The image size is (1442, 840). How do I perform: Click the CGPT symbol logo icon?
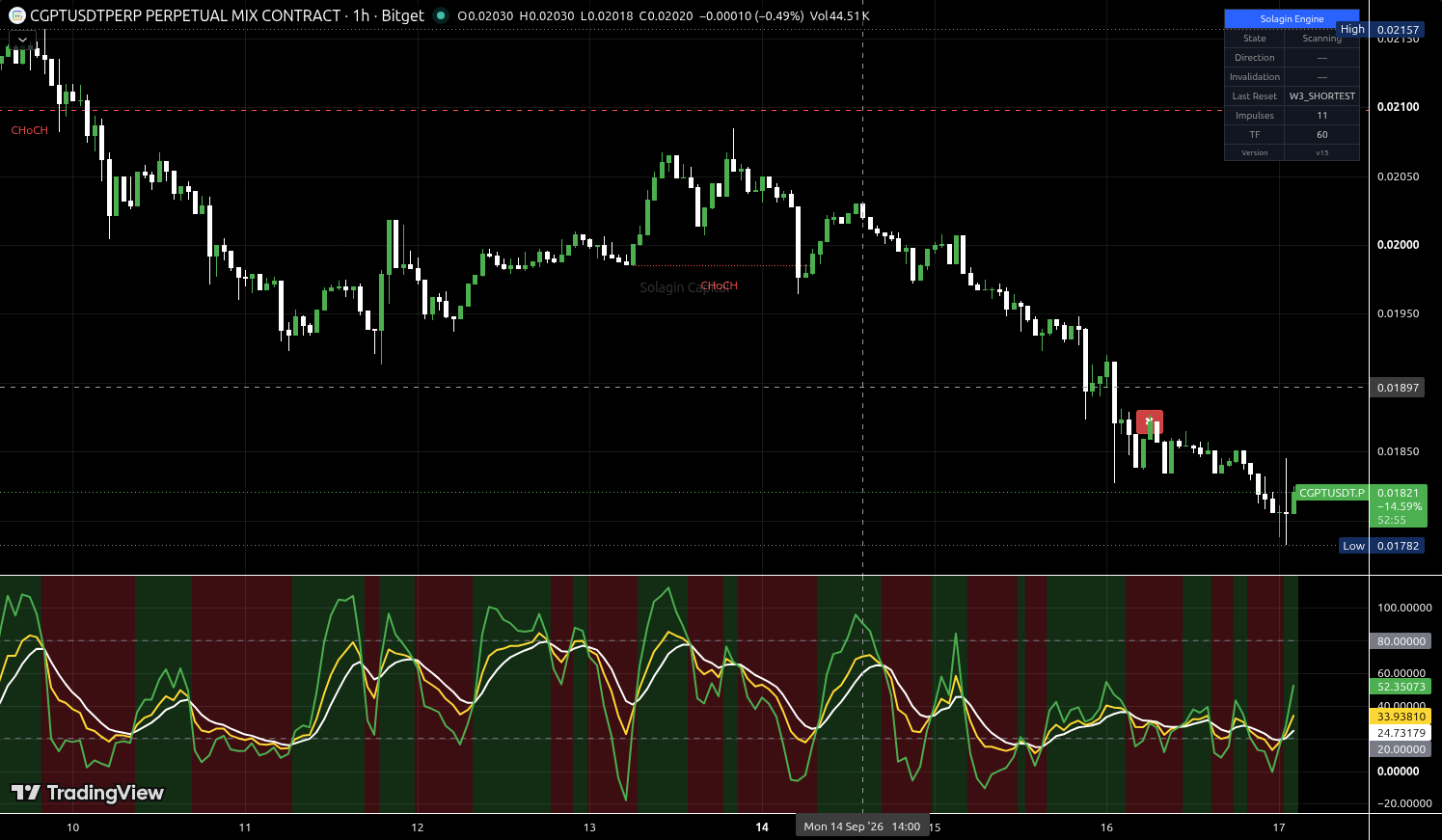pos(16,15)
